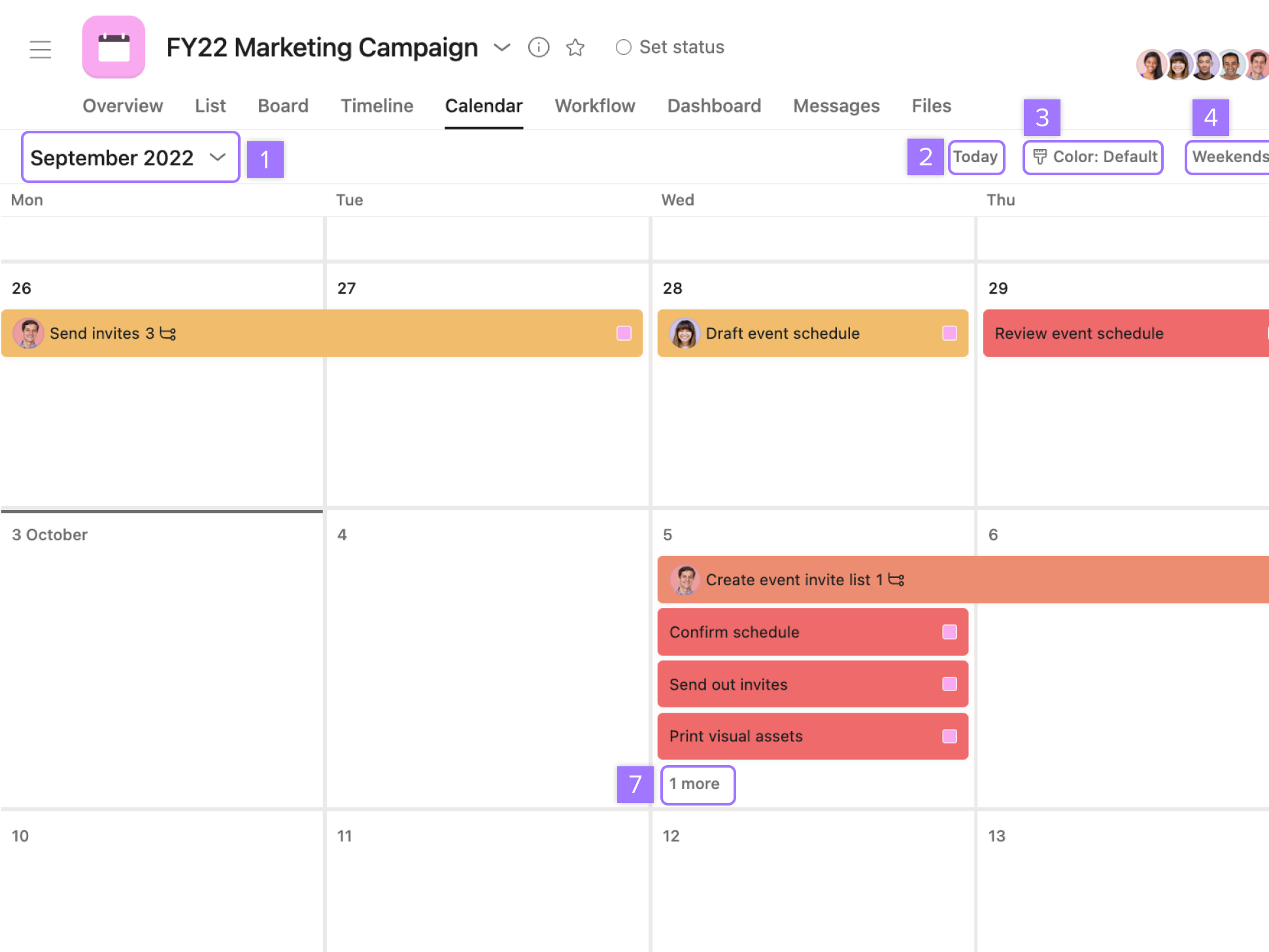Click assignee avatar on Draft event schedule

[x=685, y=333]
